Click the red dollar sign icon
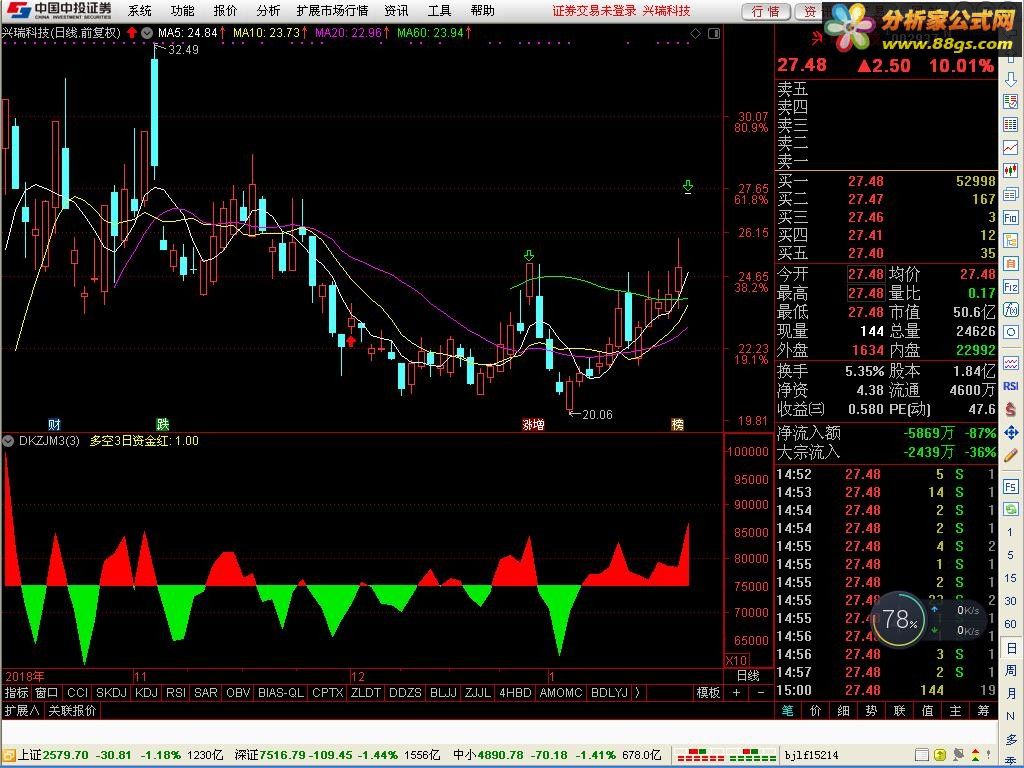 point(1010,409)
